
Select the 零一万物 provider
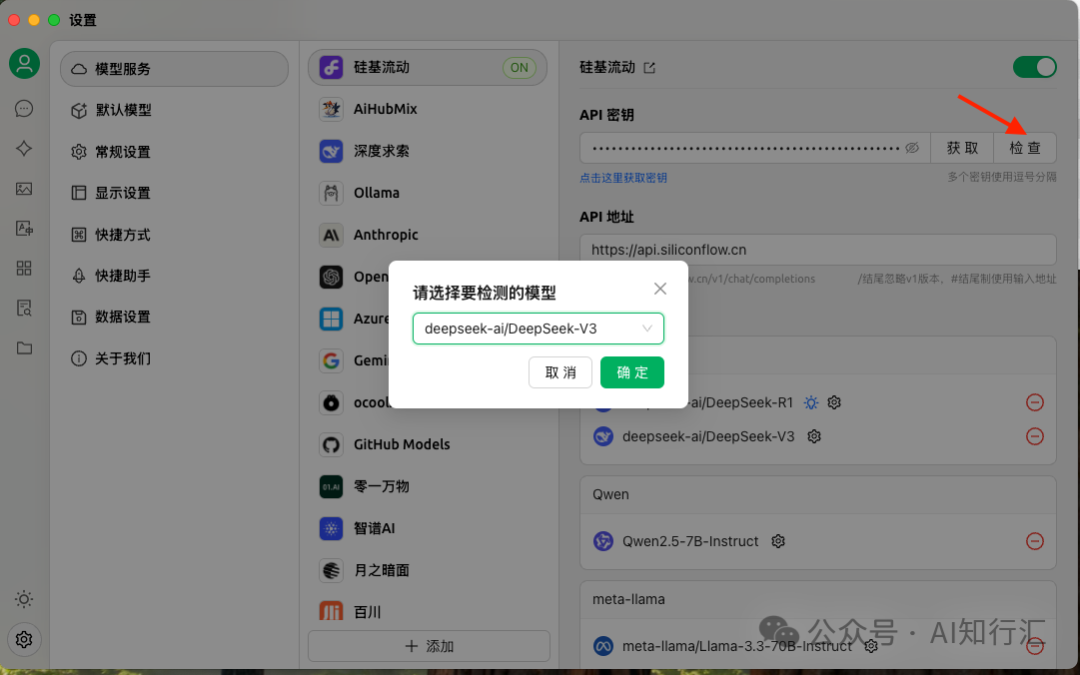pyautogui.click(x=428, y=486)
